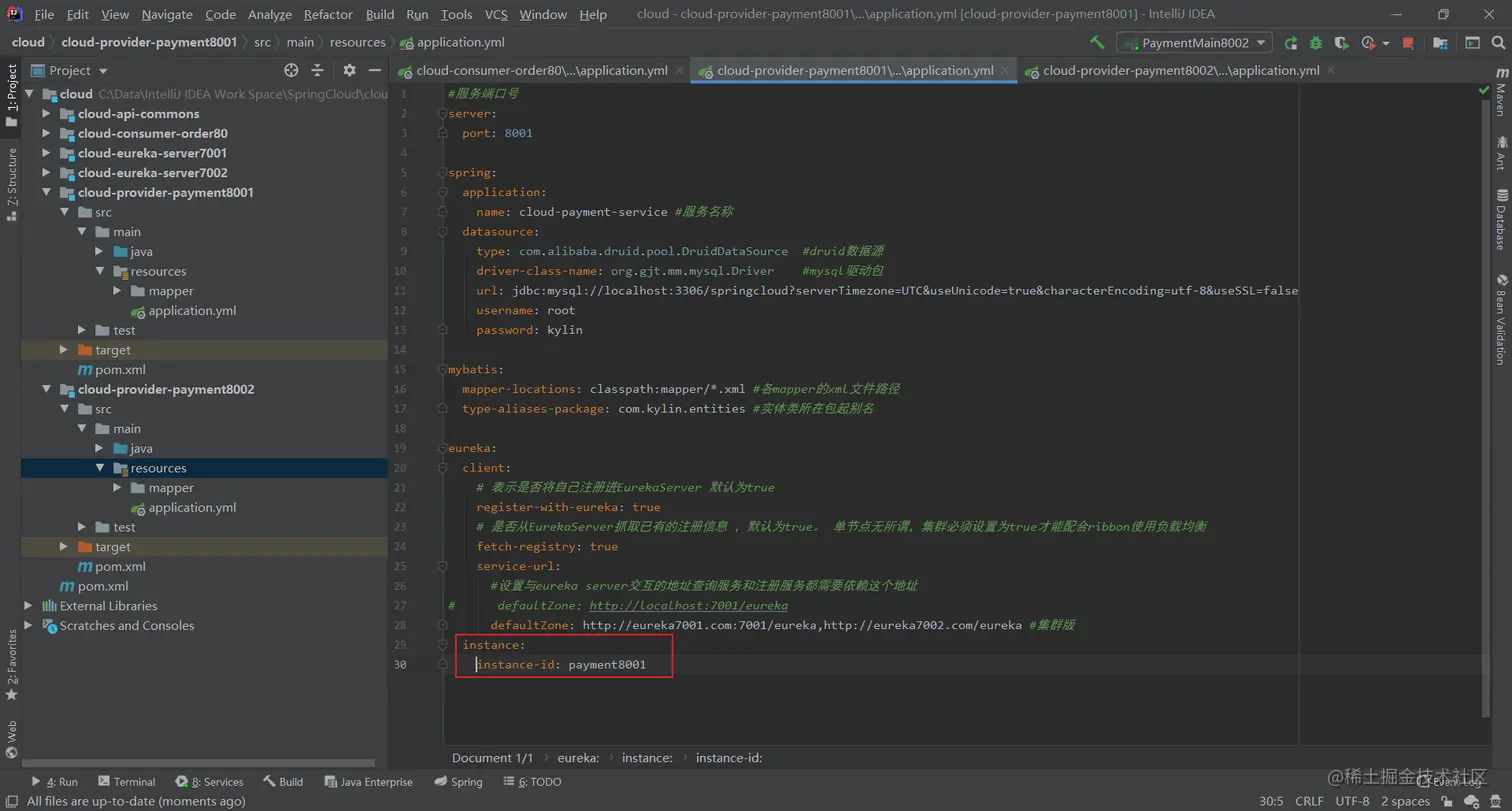Open the Build tool window

point(283,782)
